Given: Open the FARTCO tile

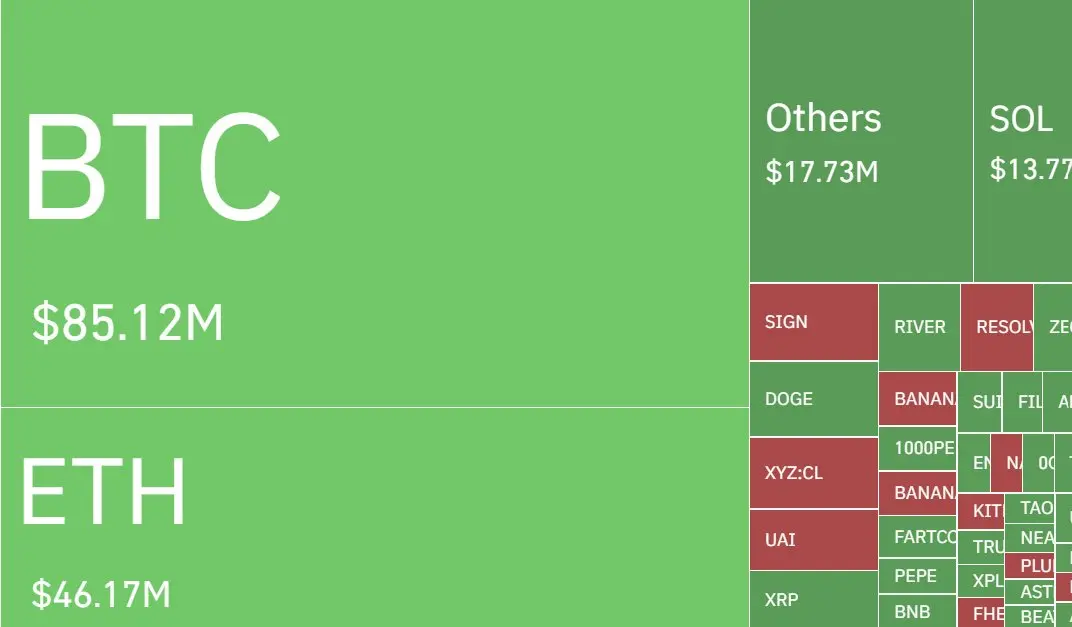Looking at the screenshot, I should click(x=917, y=537).
